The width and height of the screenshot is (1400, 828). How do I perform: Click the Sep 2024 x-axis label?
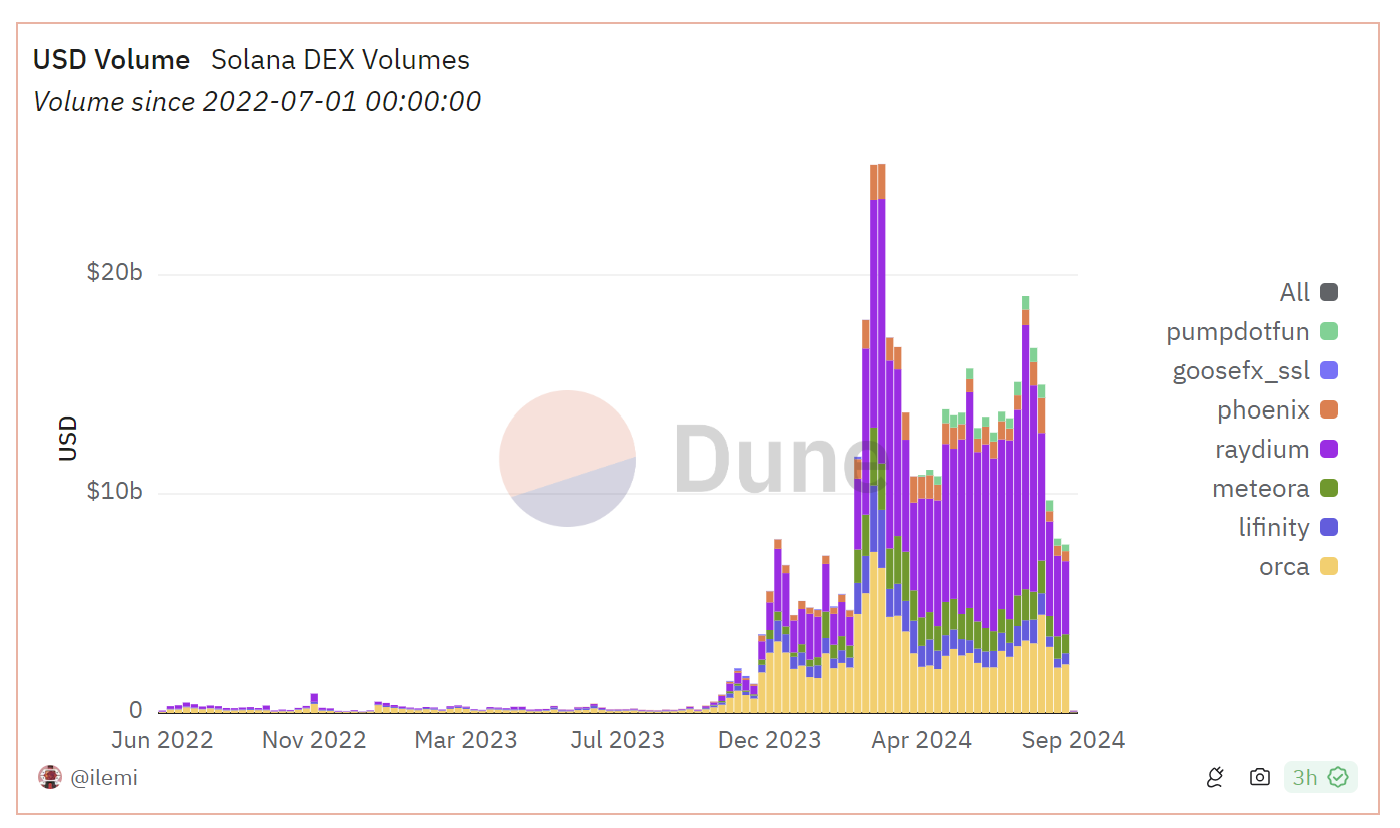tap(1074, 740)
